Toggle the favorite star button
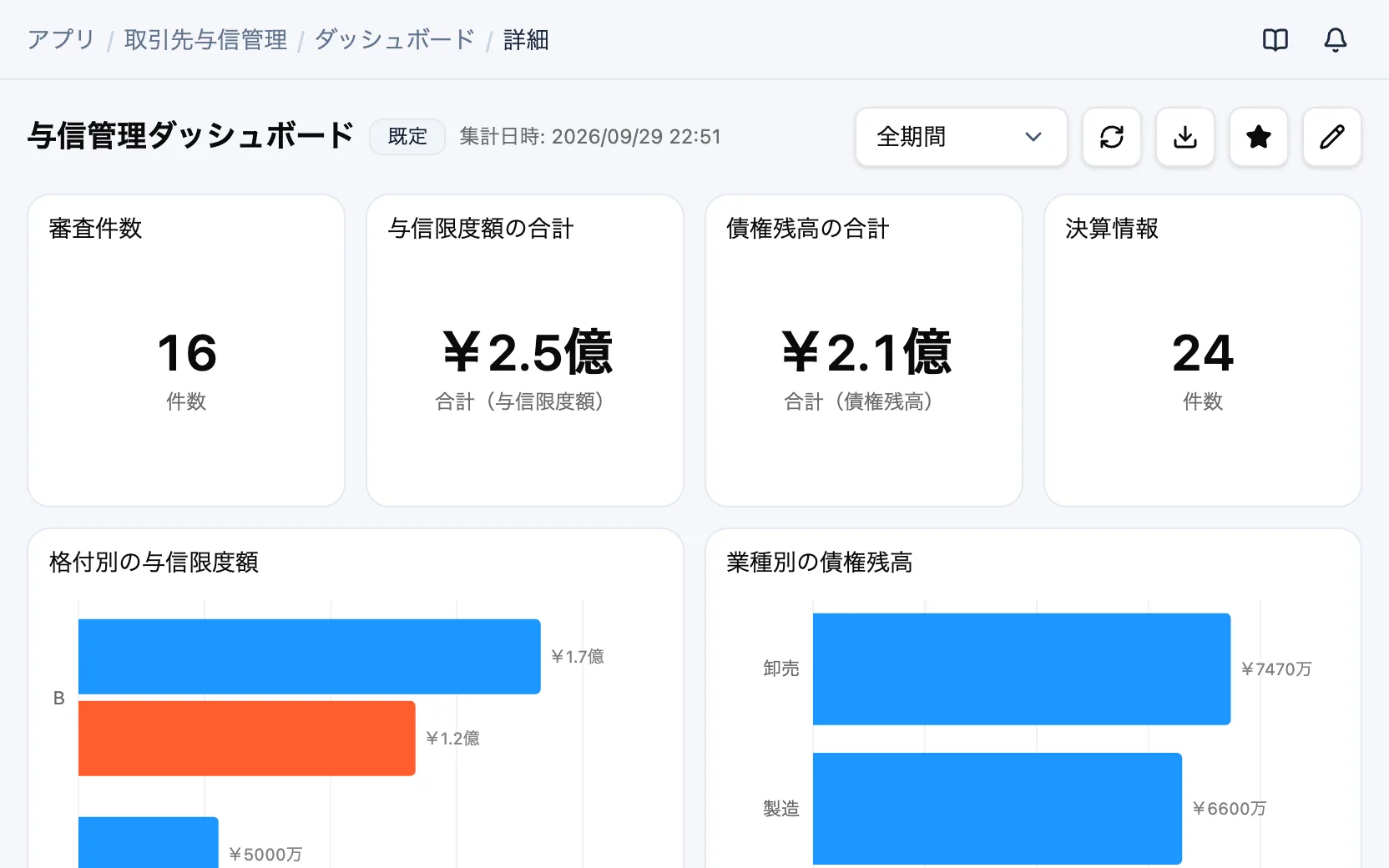The height and width of the screenshot is (868, 1389). (1259, 137)
